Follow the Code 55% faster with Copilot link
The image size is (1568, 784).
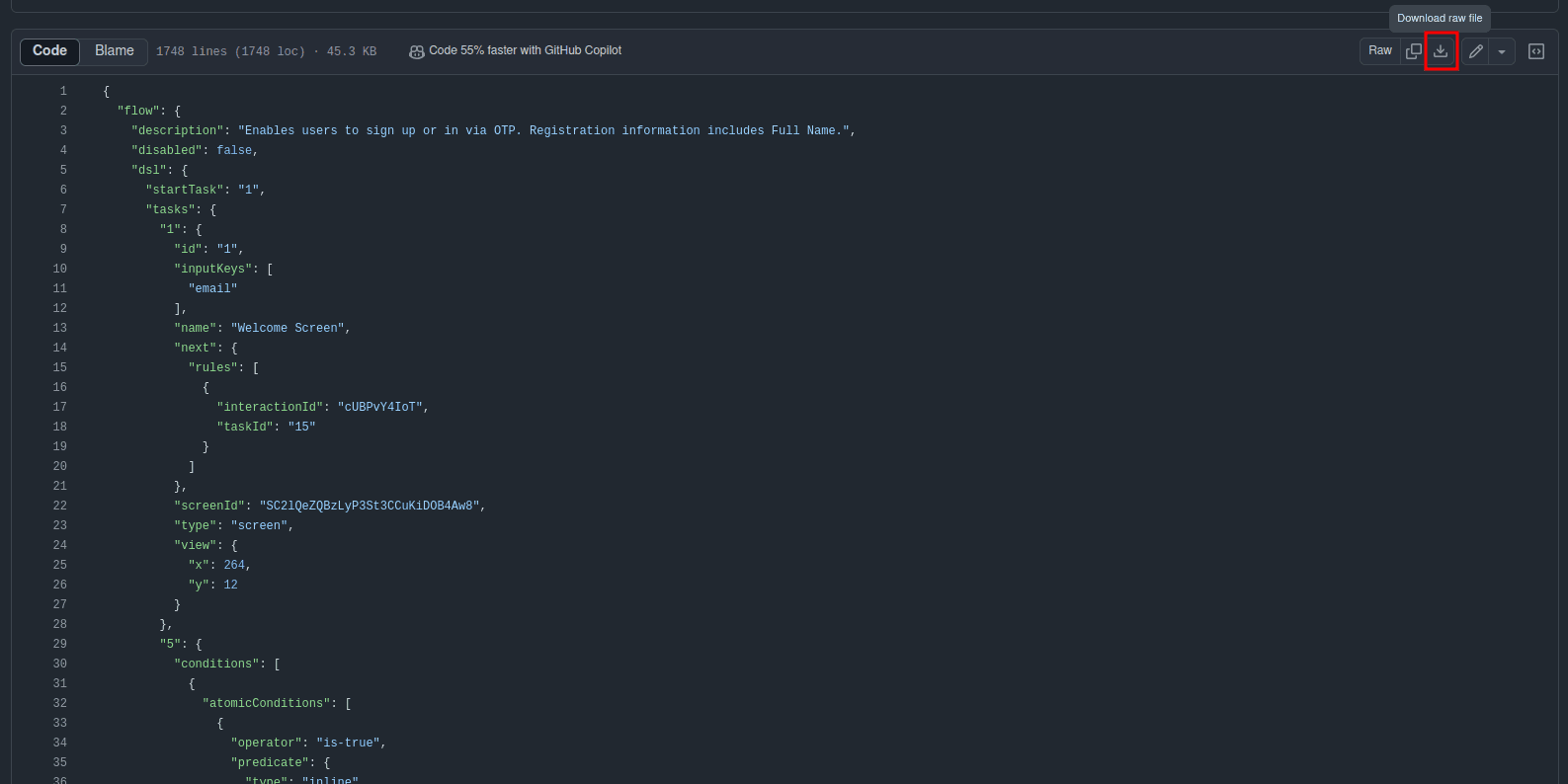pyautogui.click(x=525, y=50)
